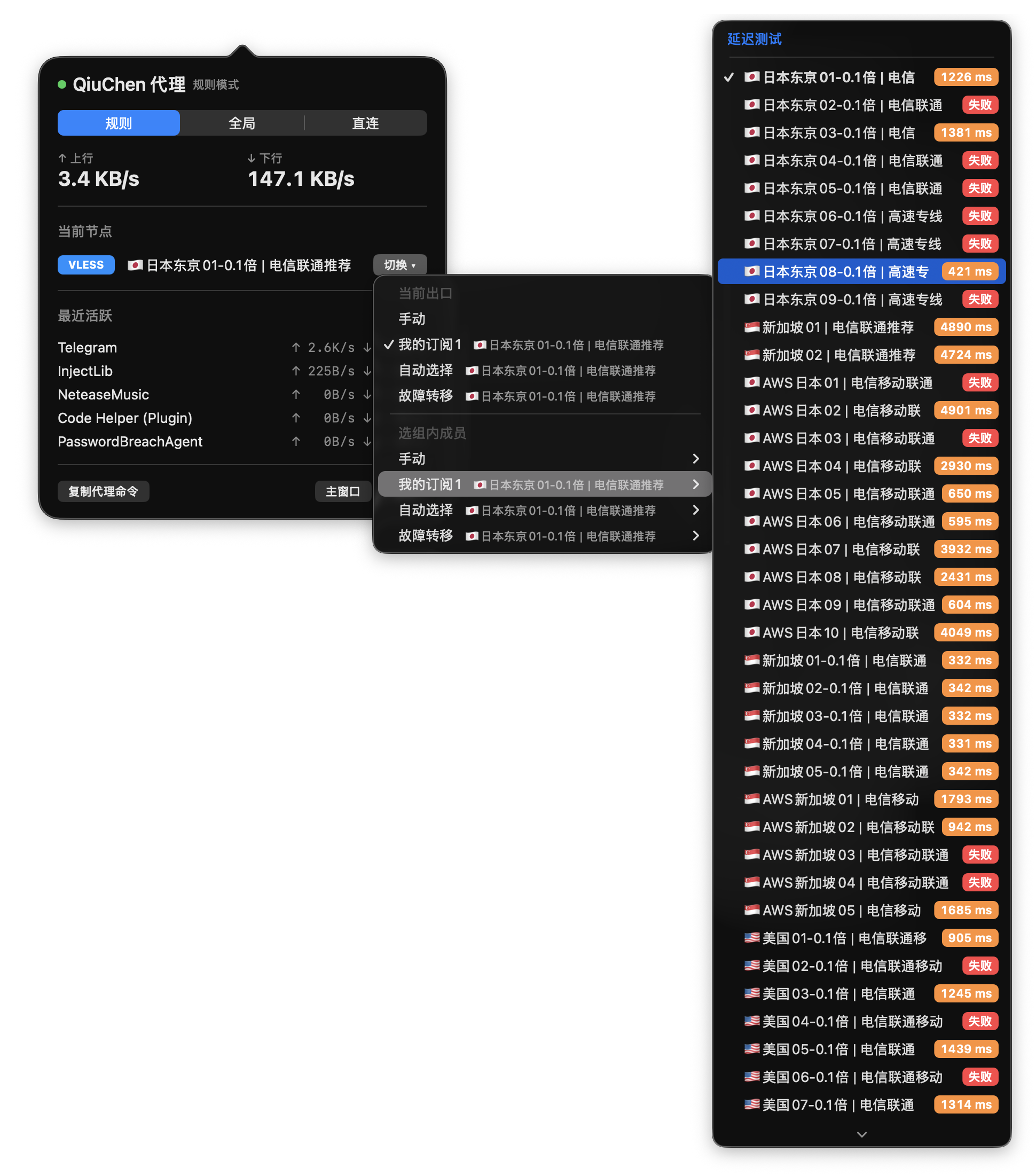Screen dimensions: 1036x1176
Task: Select highlighted node 日本东京 08-0.1倍
Action: pos(862,271)
